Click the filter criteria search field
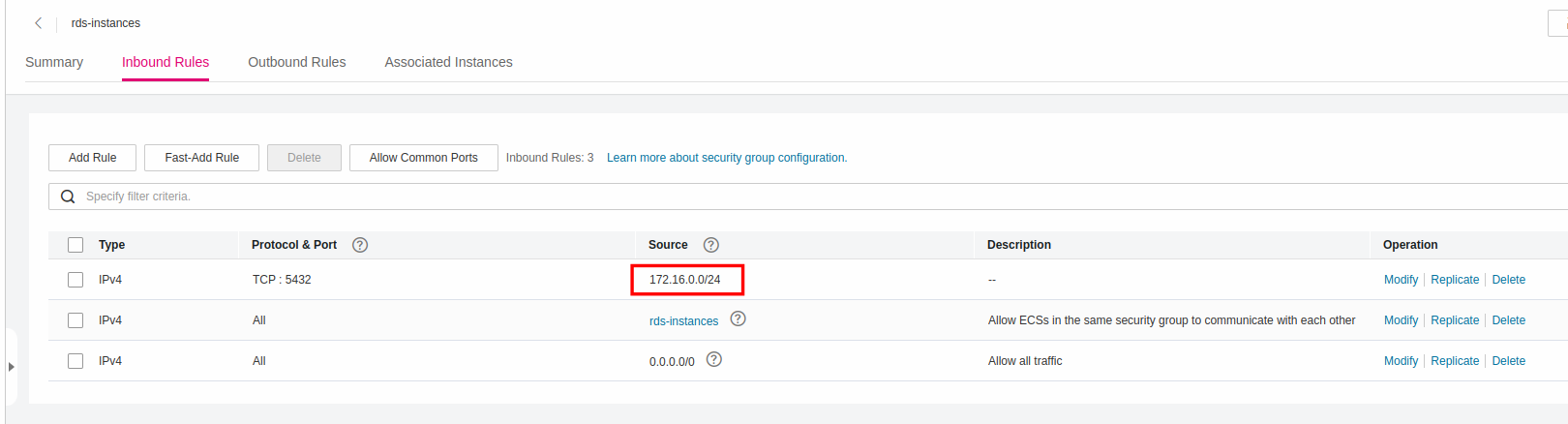 click(x=774, y=197)
